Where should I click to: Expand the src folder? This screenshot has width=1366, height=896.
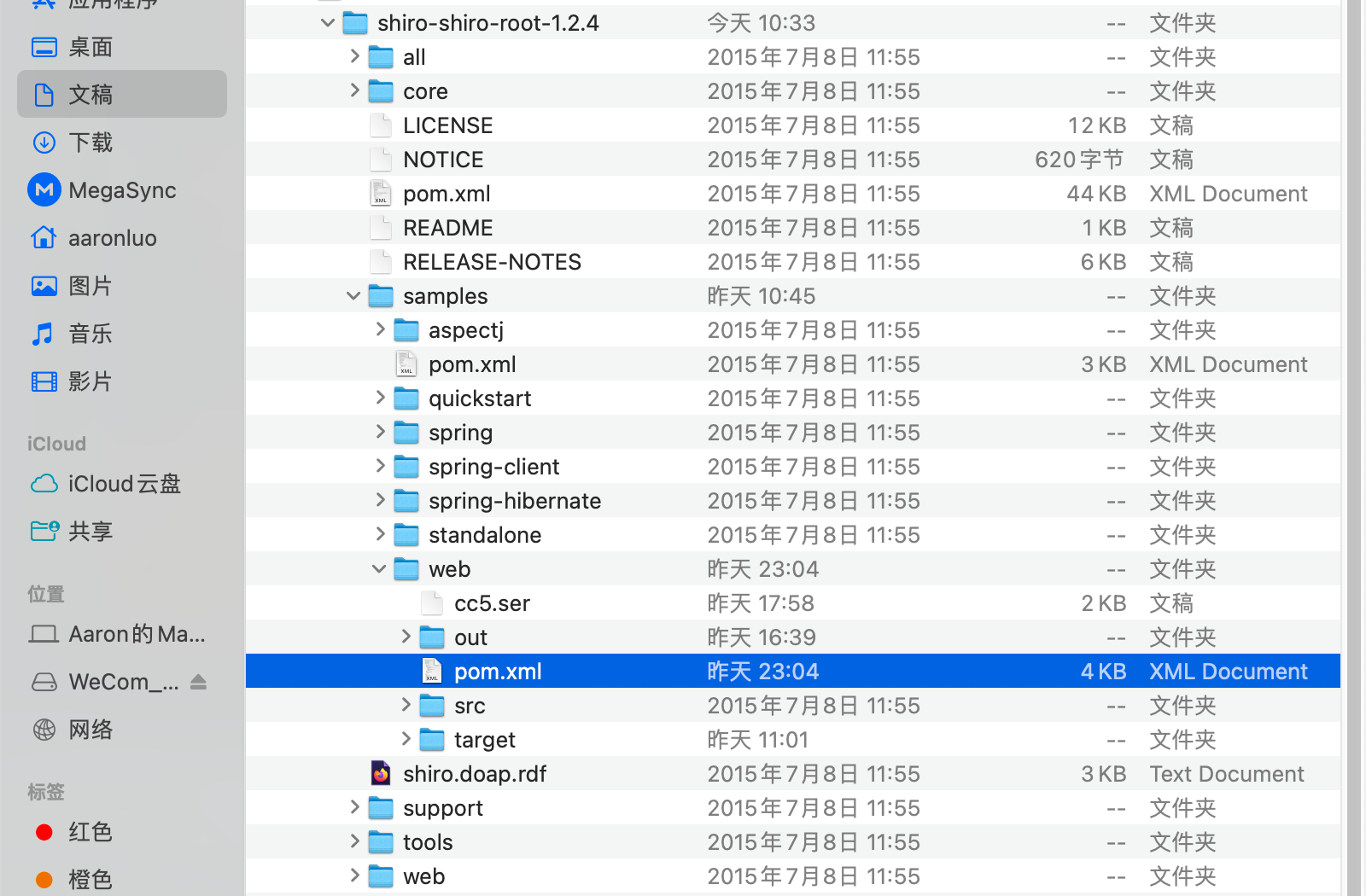click(406, 705)
